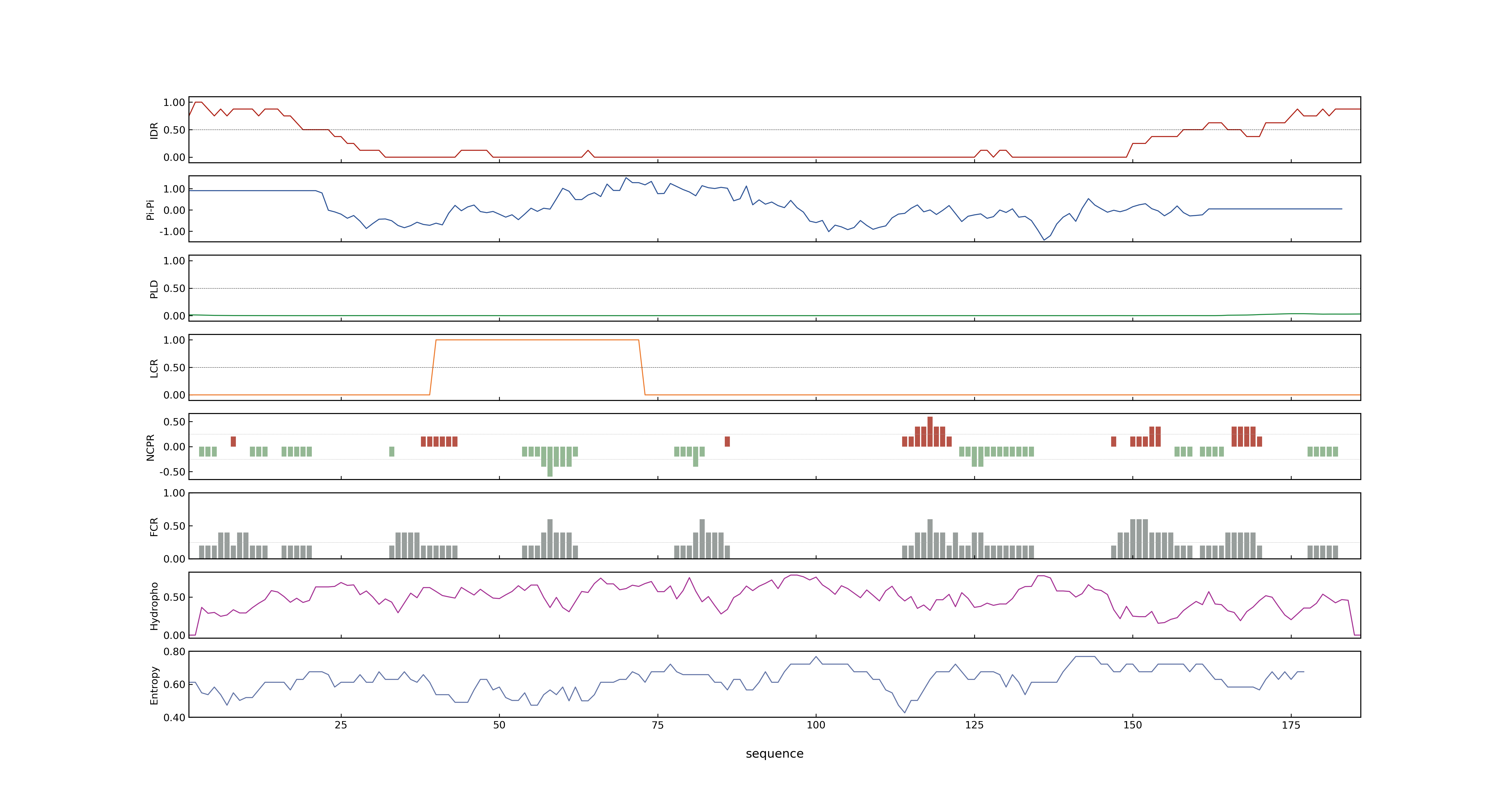Screen dimensions: 1512x806
Task: Click the lowest Pi-Pi dip near residue 136
Action: click(1044, 239)
